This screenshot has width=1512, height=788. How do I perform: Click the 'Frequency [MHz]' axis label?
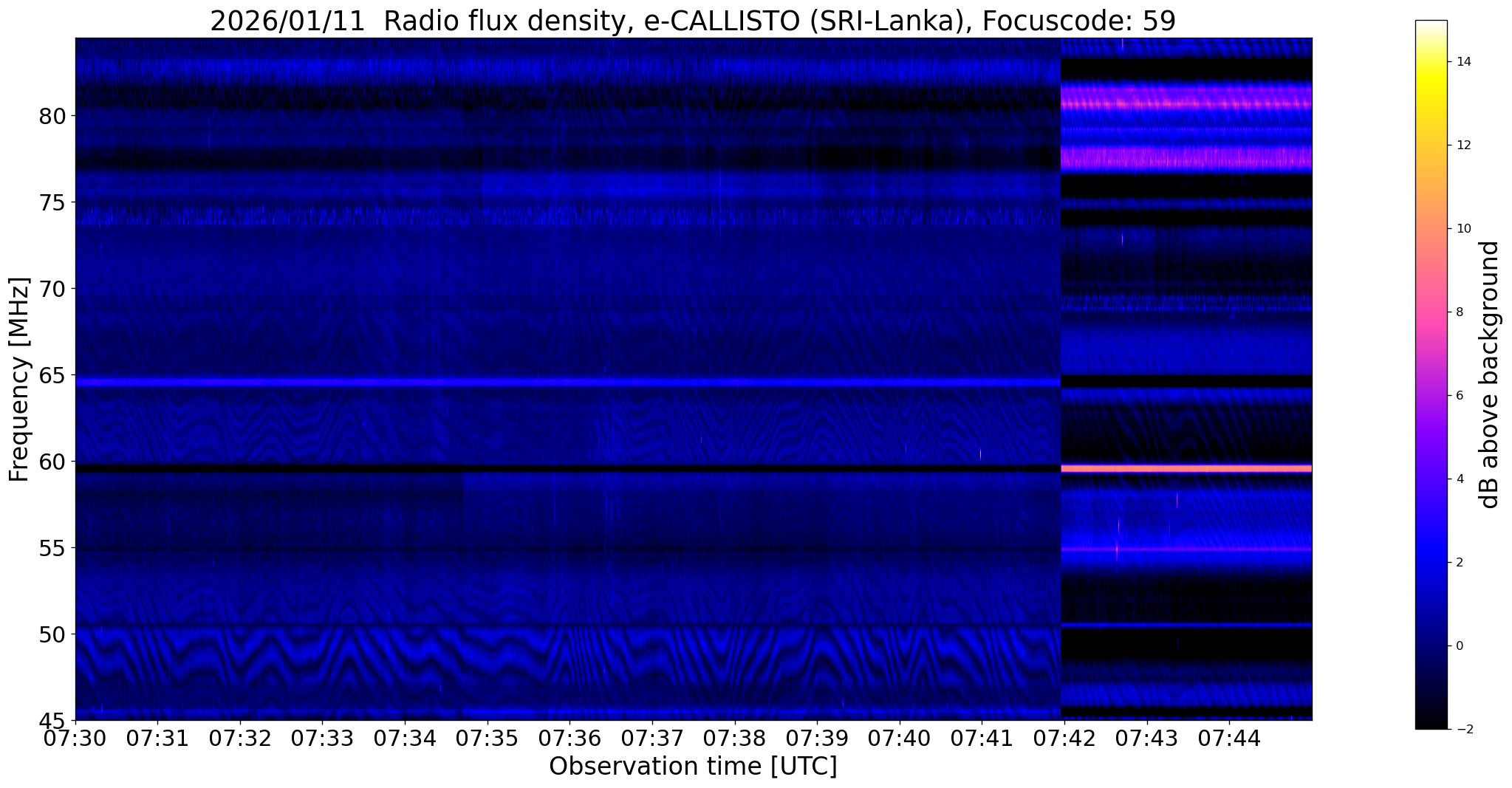pos(20,380)
